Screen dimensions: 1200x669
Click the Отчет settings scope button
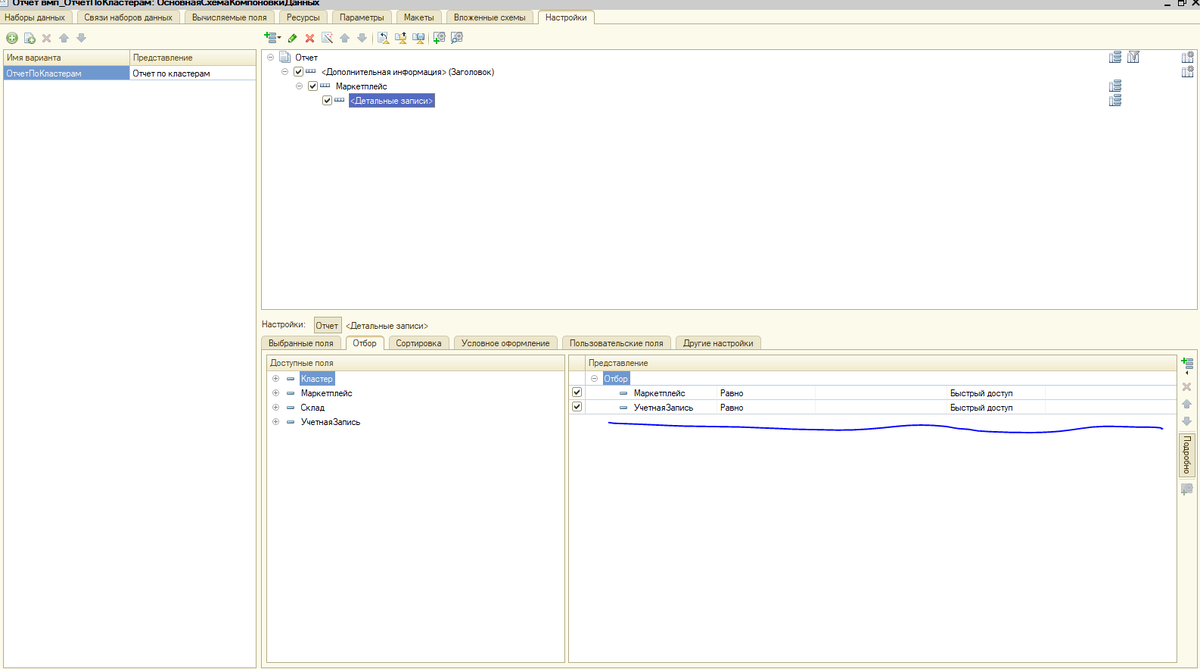327,325
